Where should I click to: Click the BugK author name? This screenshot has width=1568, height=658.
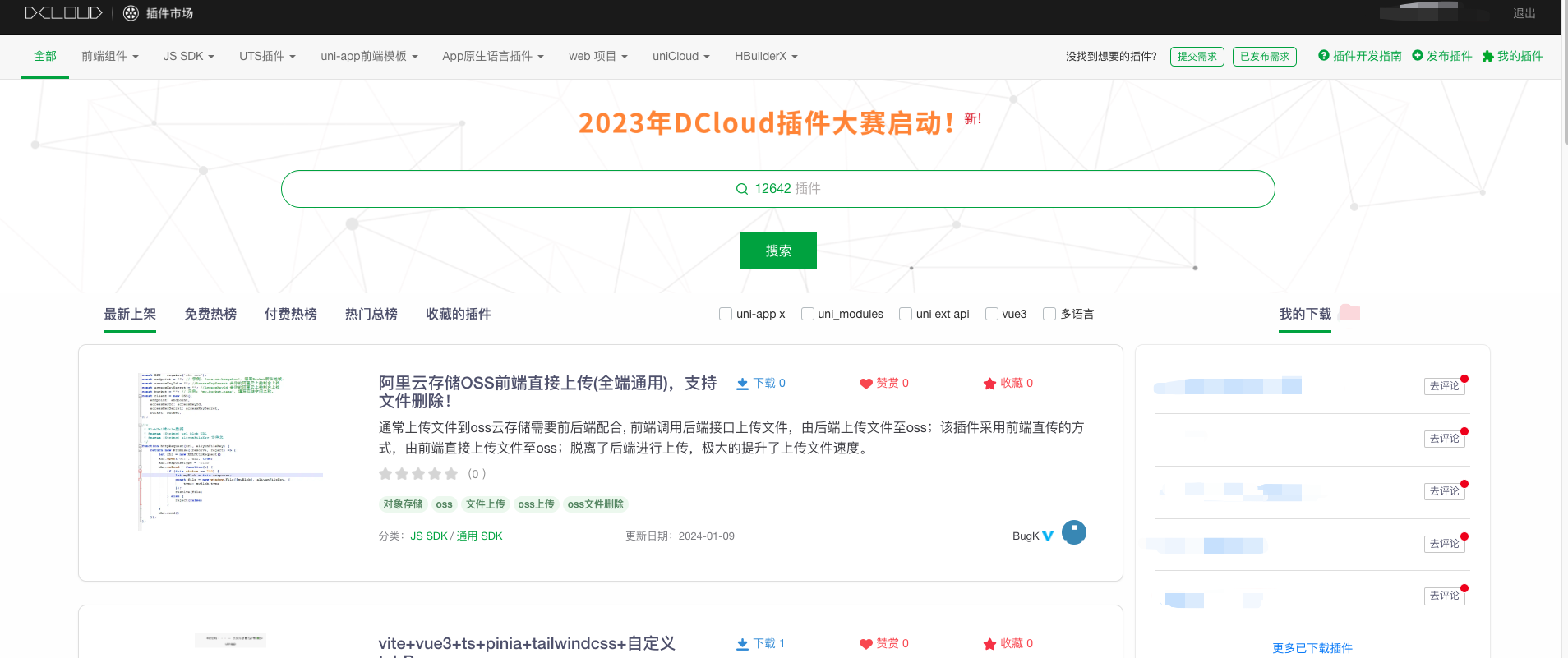pos(1026,536)
